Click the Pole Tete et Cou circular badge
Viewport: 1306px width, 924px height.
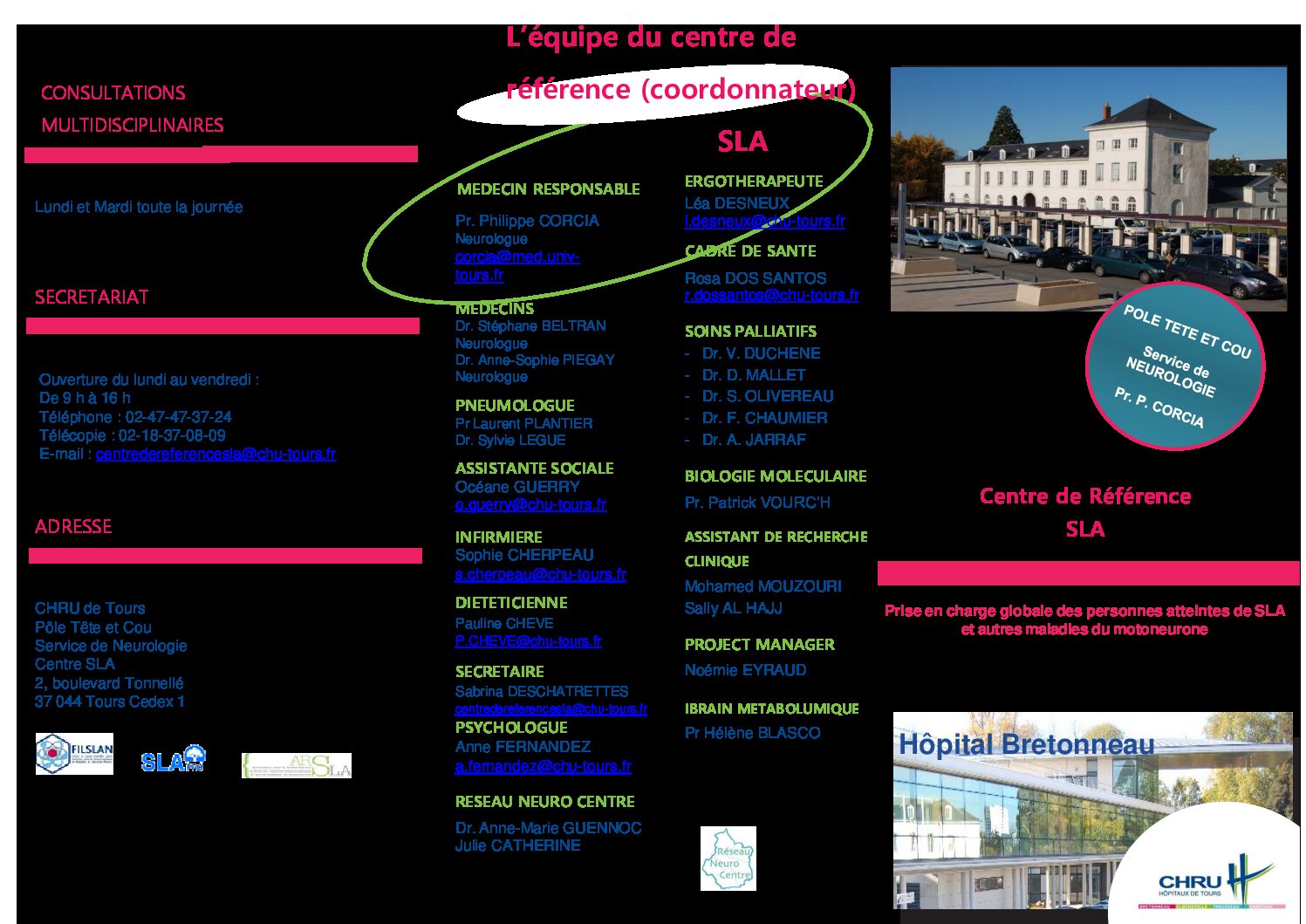pyautogui.click(x=1174, y=366)
